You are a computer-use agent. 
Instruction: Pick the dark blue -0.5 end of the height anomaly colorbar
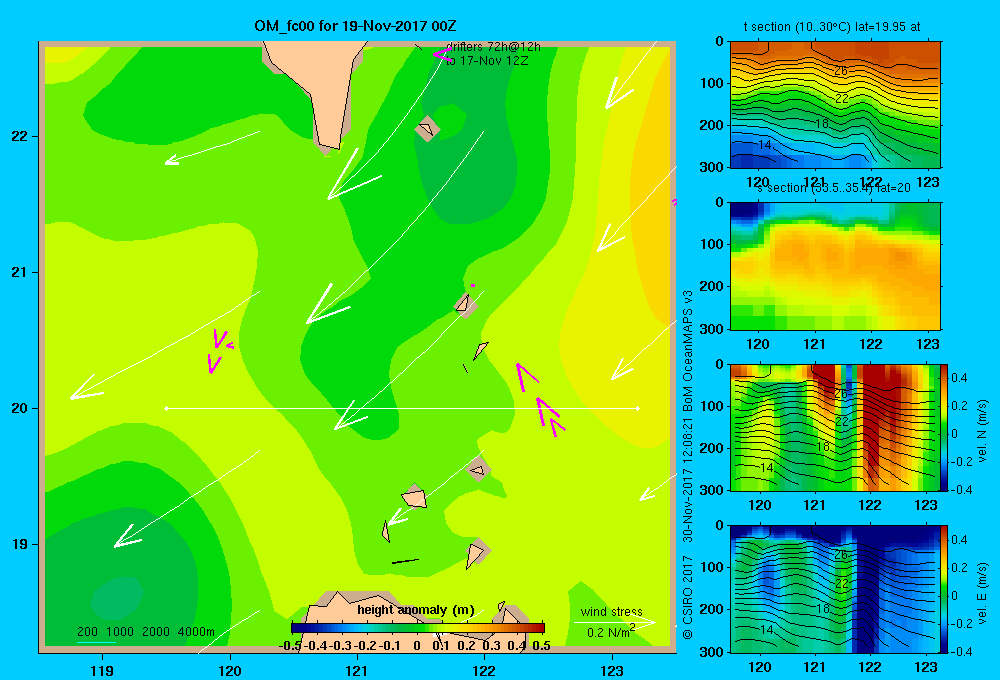click(297, 628)
